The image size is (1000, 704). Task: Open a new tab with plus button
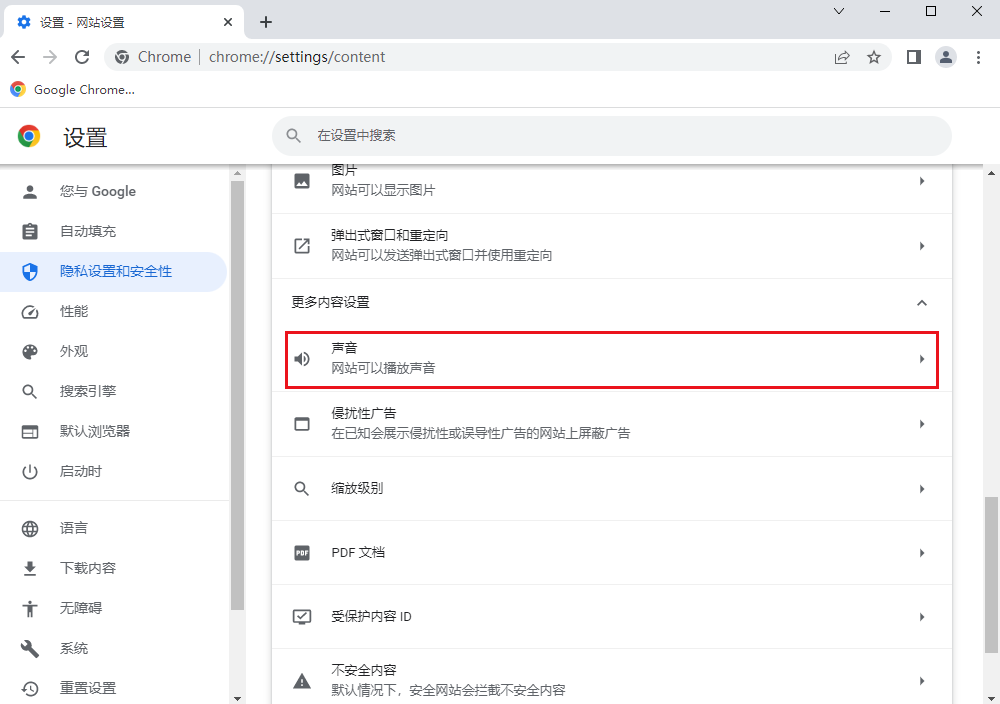pos(266,22)
